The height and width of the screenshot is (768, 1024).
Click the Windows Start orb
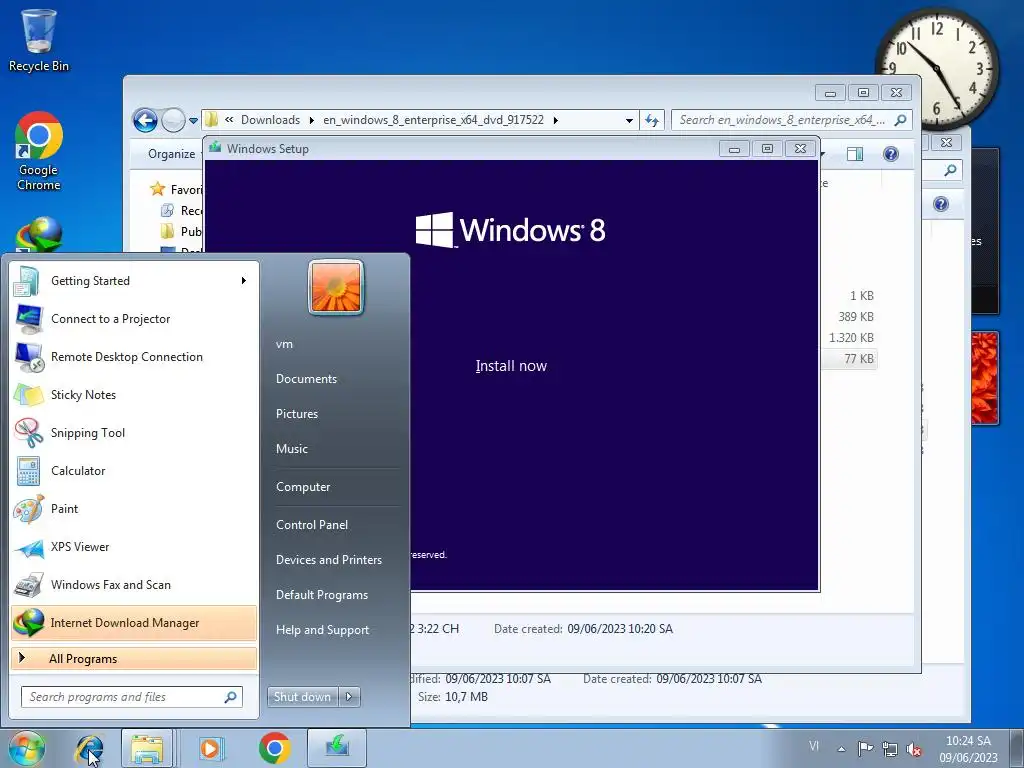click(x=26, y=748)
